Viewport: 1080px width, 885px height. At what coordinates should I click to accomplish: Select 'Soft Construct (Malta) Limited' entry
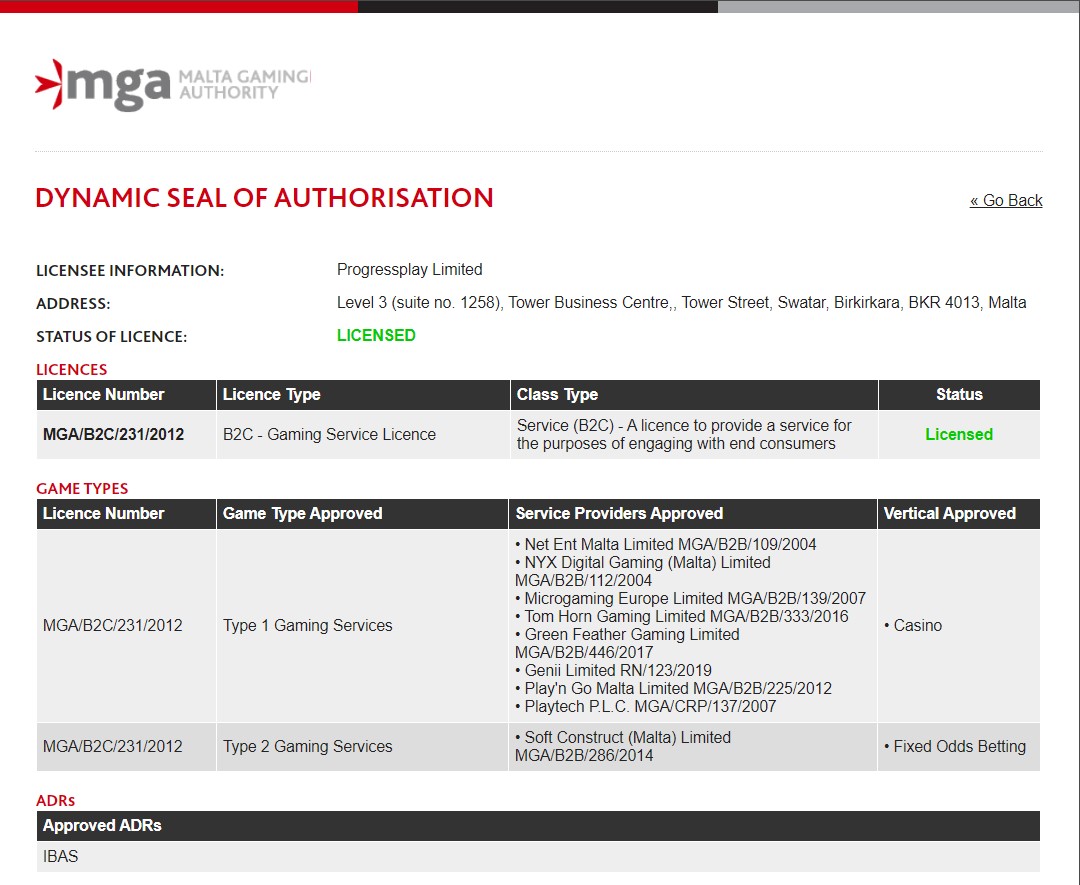(623, 747)
